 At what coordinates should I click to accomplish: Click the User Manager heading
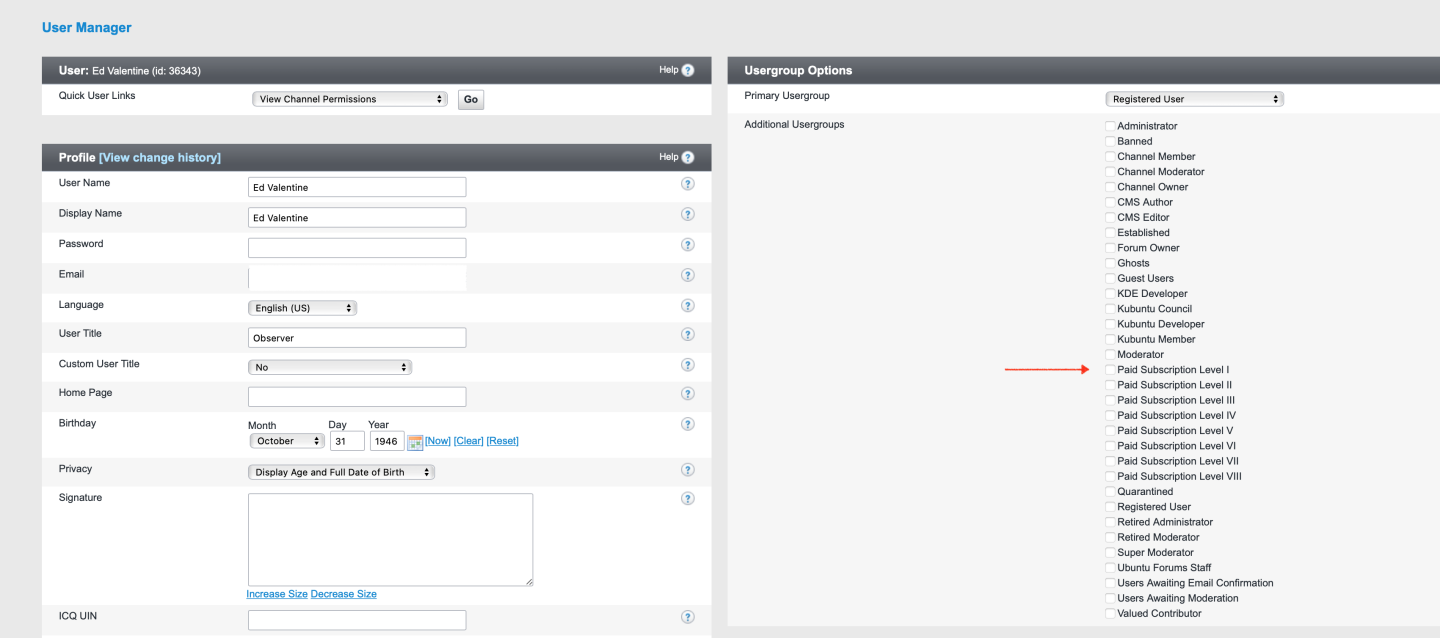click(87, 28)
